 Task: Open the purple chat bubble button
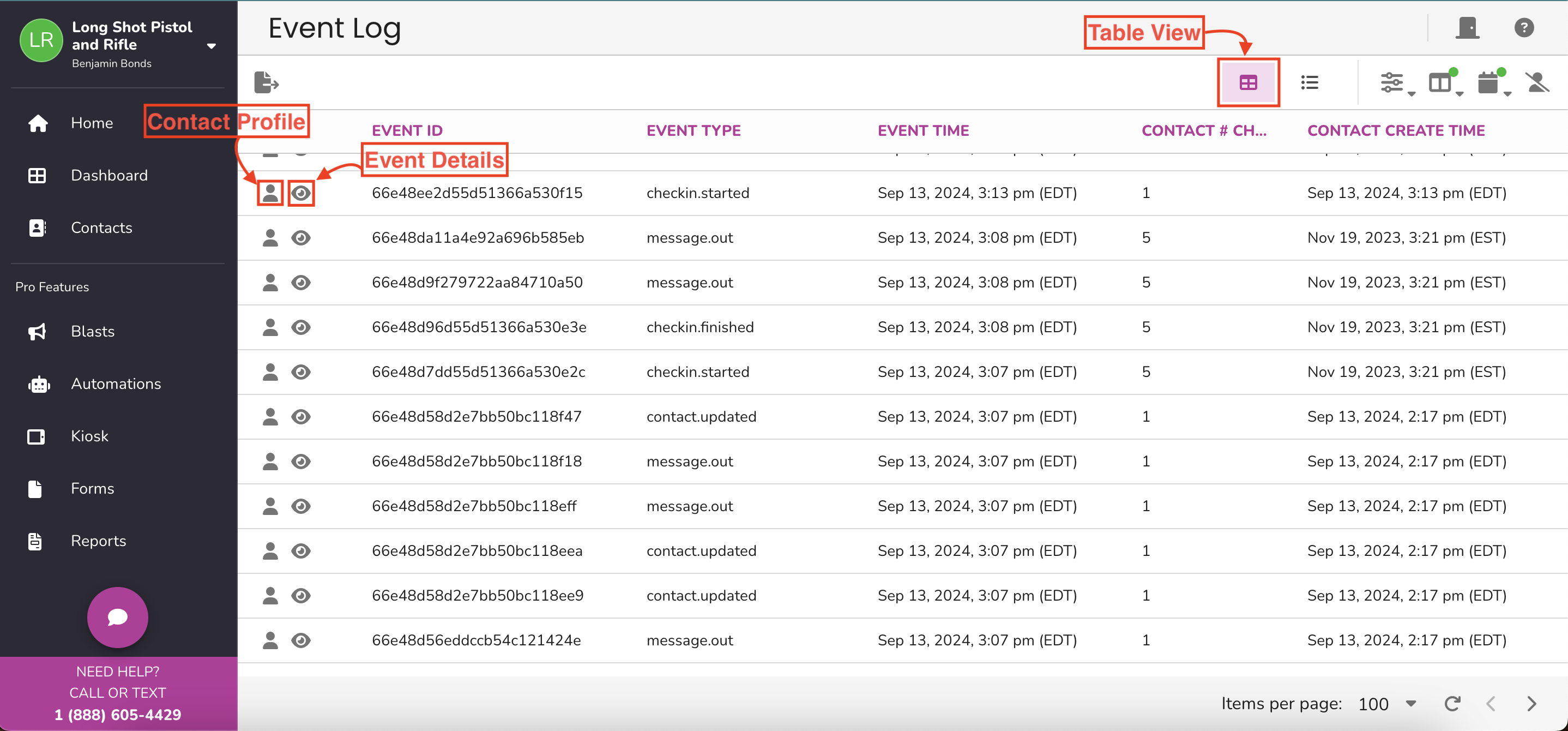[117, 617]
